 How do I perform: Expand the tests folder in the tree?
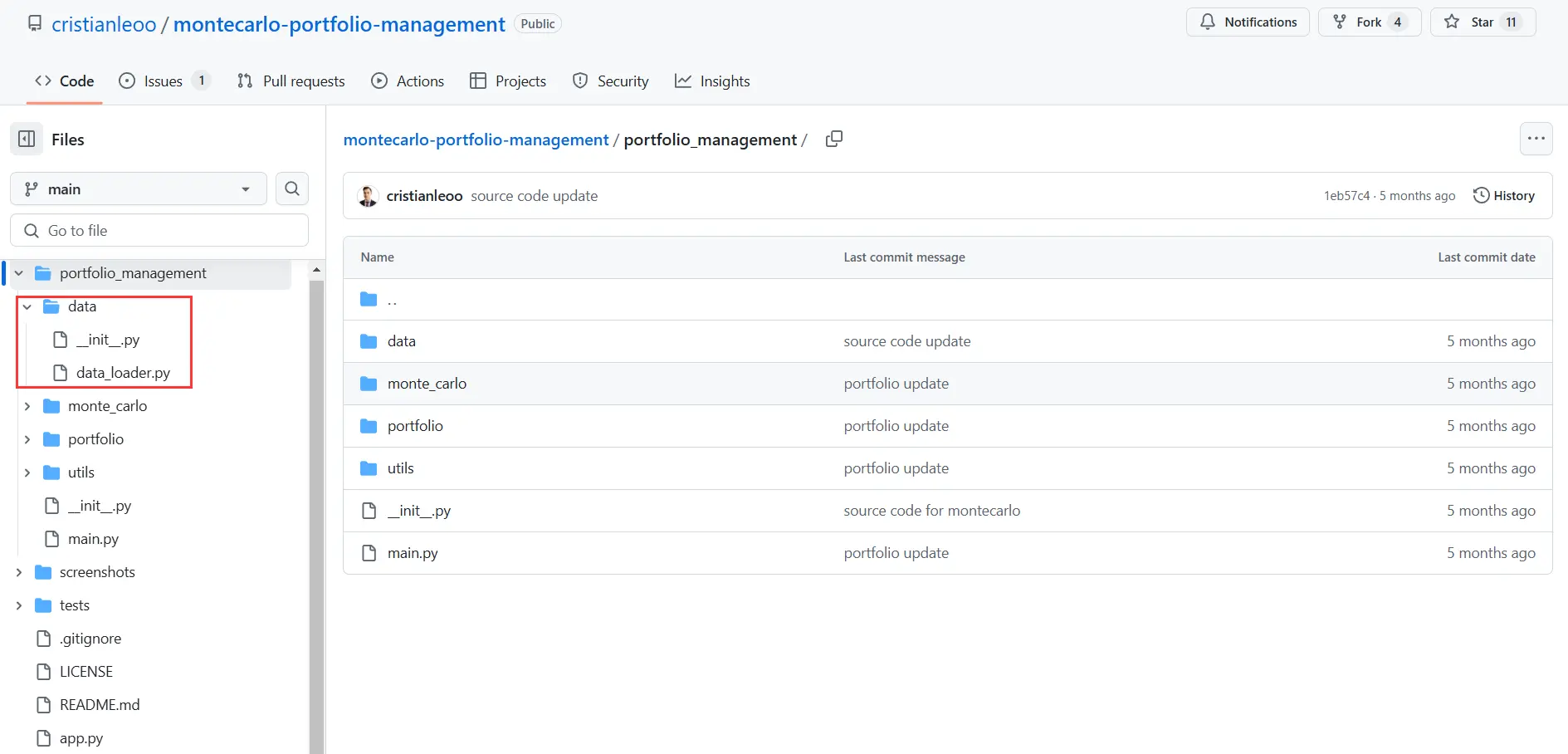click(x=19, y=605)
